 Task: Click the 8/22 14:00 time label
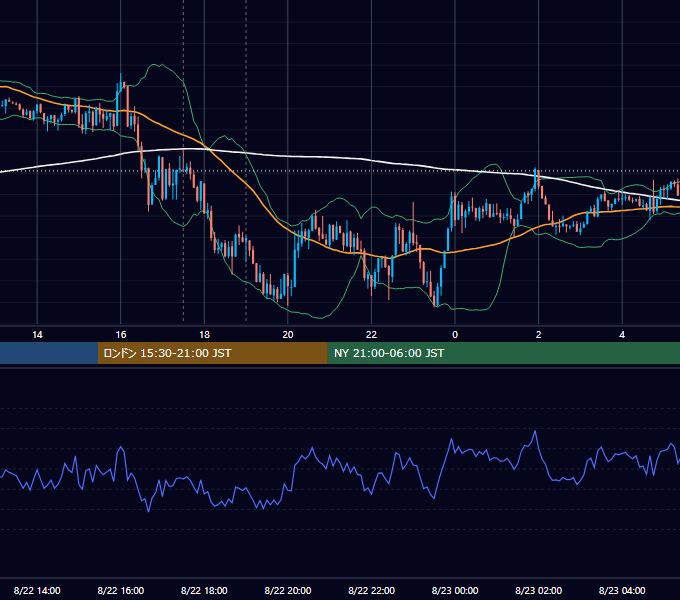tap(37, 590)
